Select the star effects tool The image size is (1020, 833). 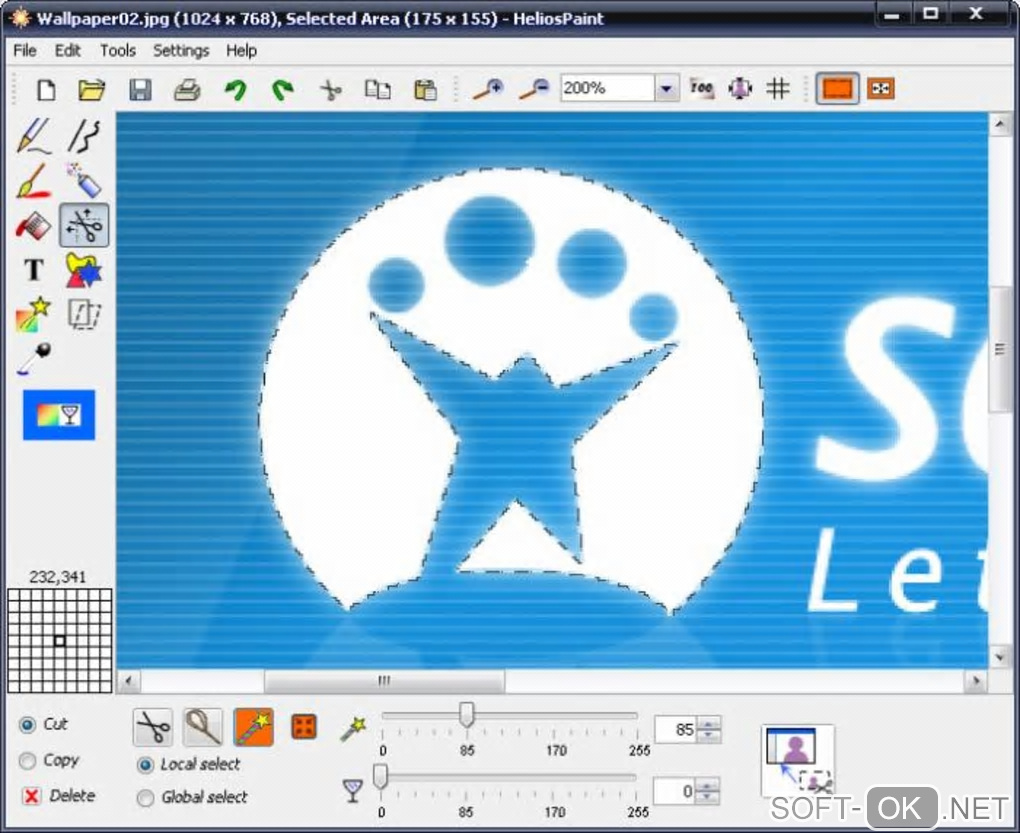tap(33, 314)
